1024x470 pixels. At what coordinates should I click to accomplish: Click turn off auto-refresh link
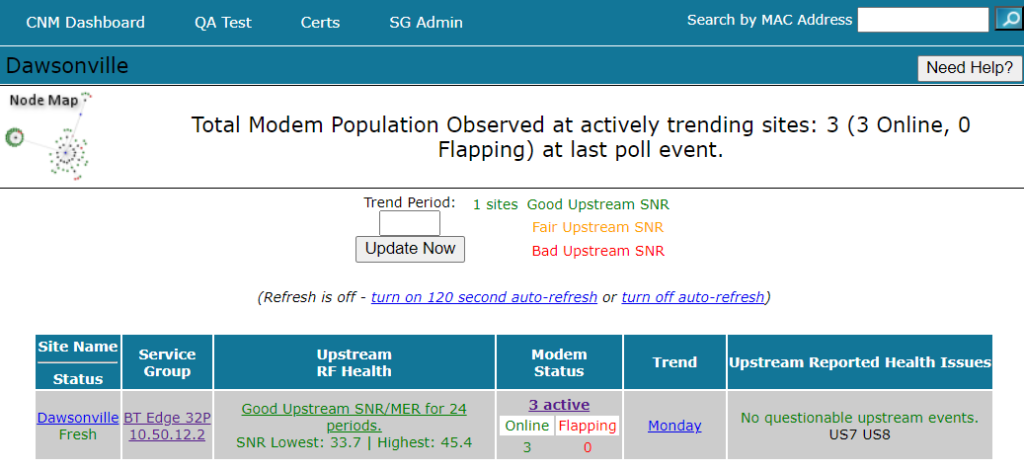[693, 297]
